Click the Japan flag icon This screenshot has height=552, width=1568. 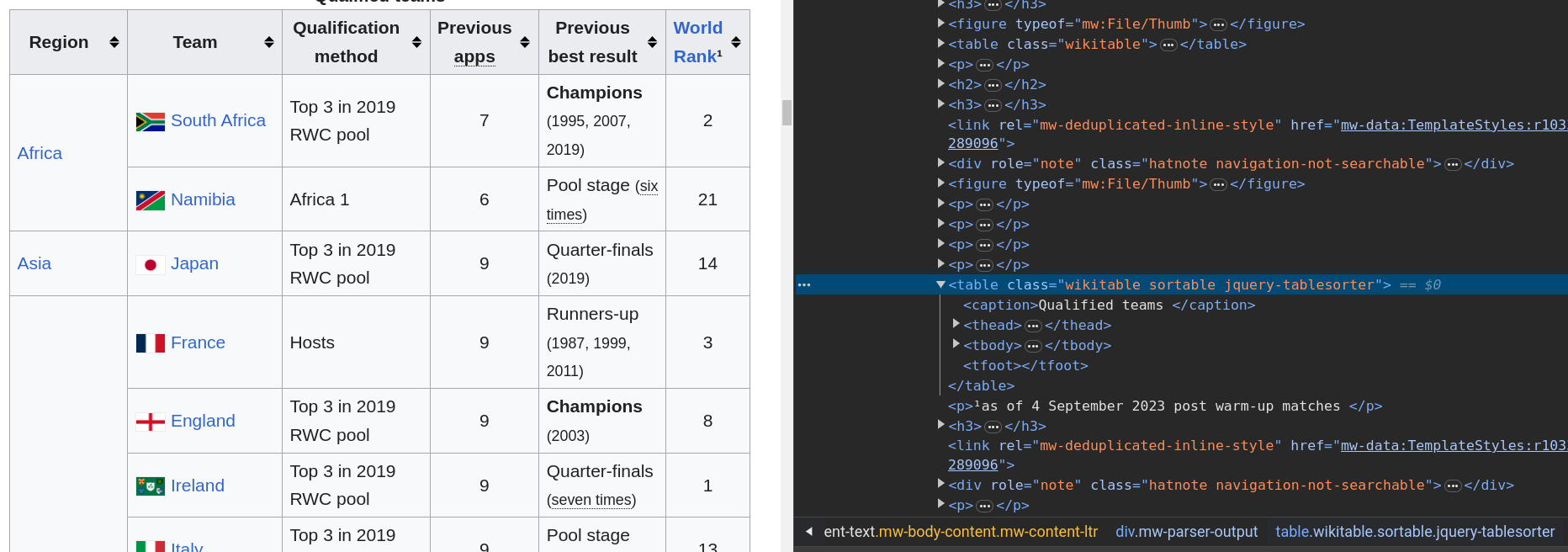pyautogui.click(x=150, y=265)
